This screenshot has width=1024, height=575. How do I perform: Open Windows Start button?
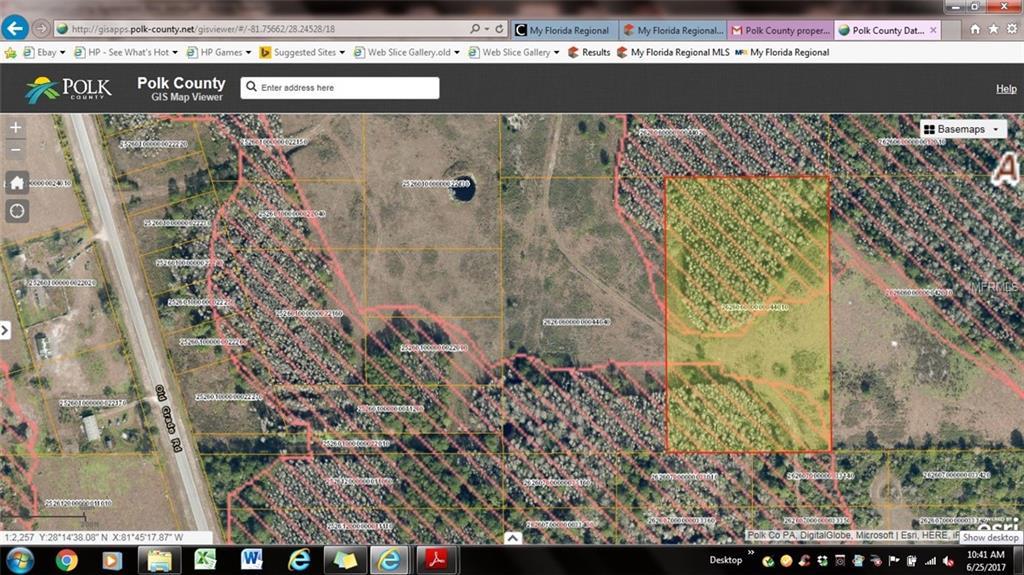tap(20, 561)
